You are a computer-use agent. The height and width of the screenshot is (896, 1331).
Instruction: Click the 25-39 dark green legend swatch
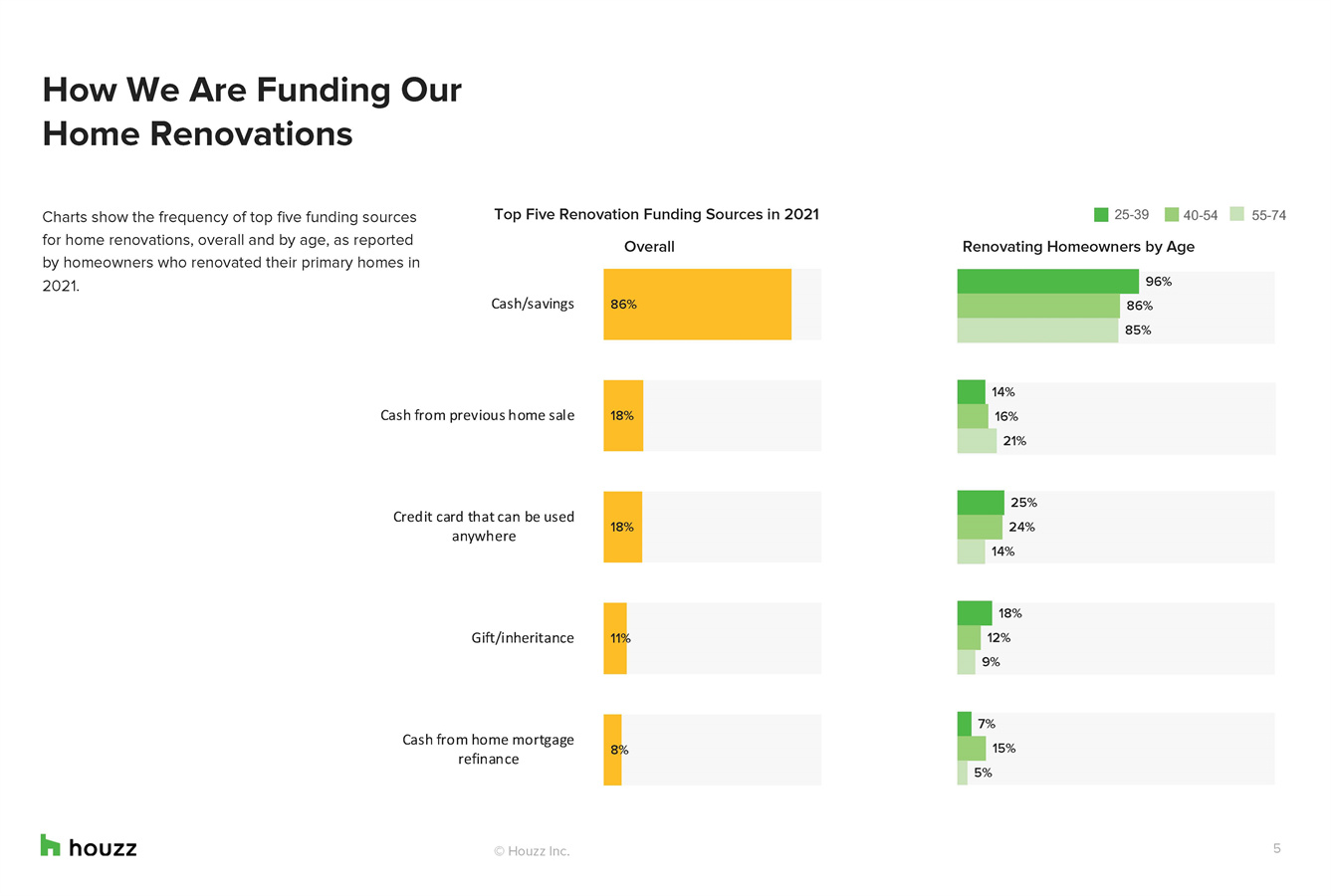1101,215
